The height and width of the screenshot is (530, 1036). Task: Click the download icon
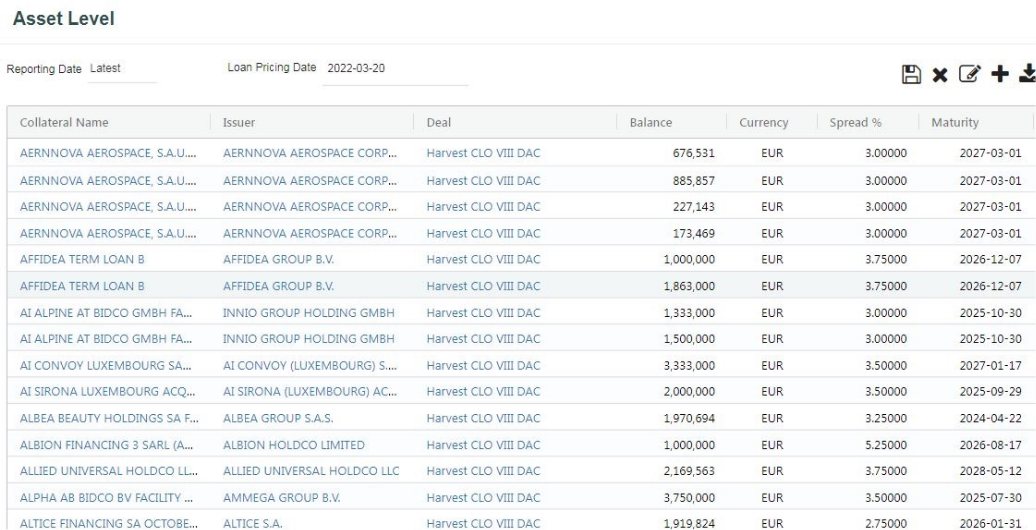[1027, 74]
